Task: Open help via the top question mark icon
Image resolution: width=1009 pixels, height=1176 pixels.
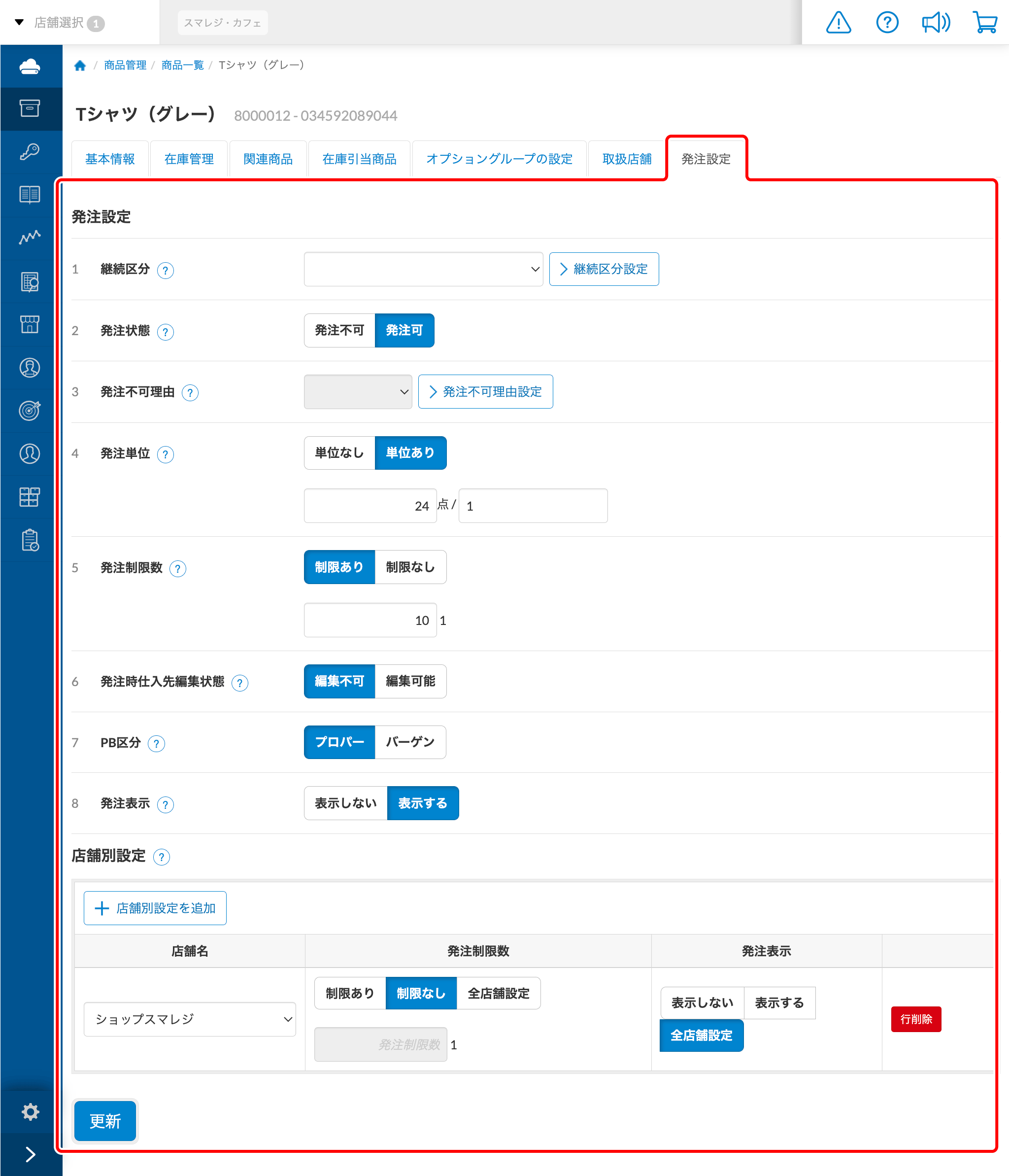Action: tap(887, 23)
